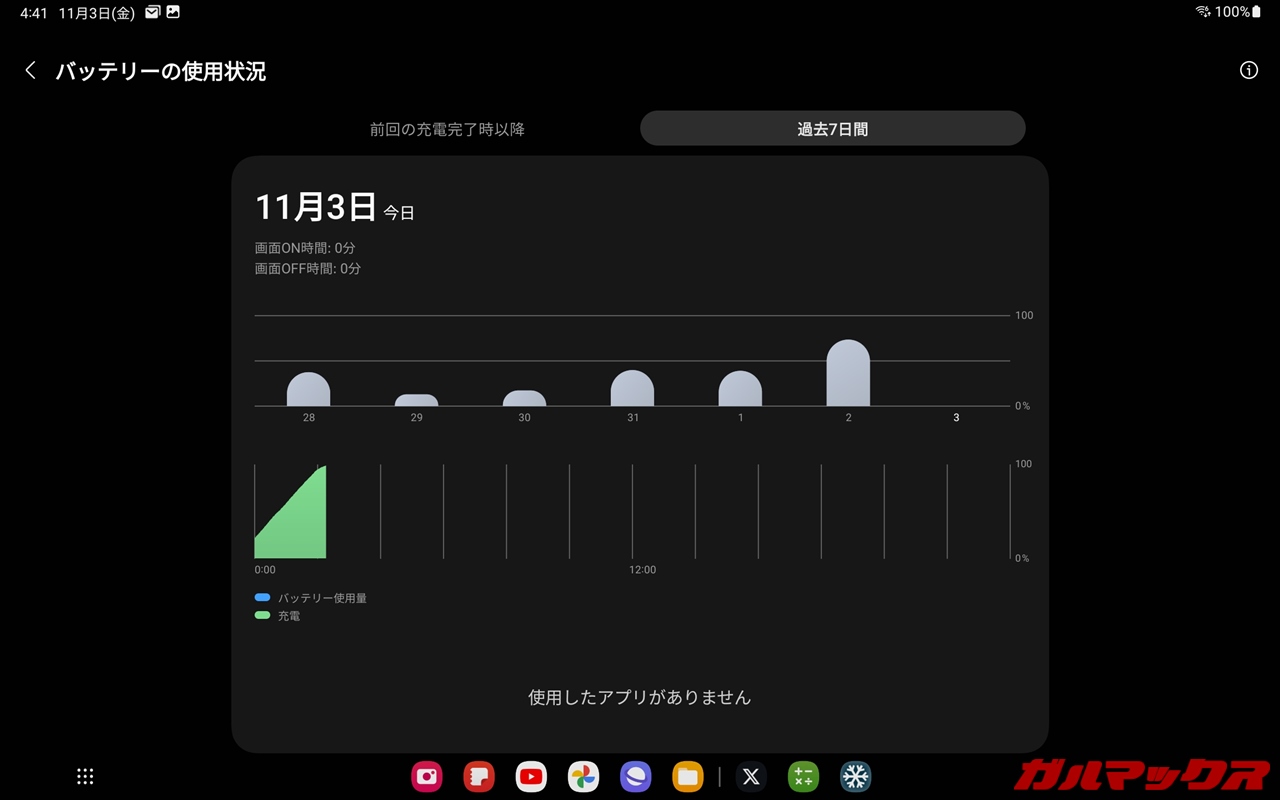Open the snowflake app icon
The image size is (1280, 800).
855,776
